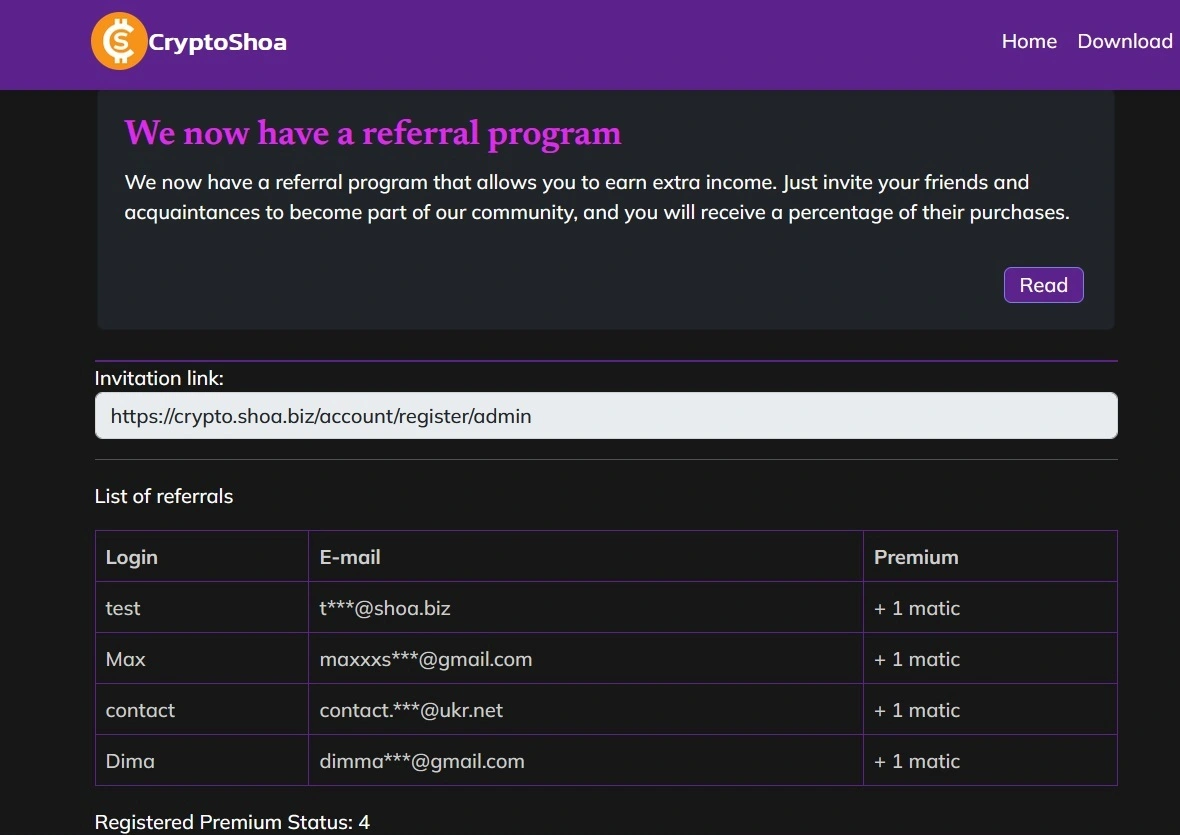1180x835 pixels.
Task: Select the invitation link input field
Action: click(x=606, y=415)
